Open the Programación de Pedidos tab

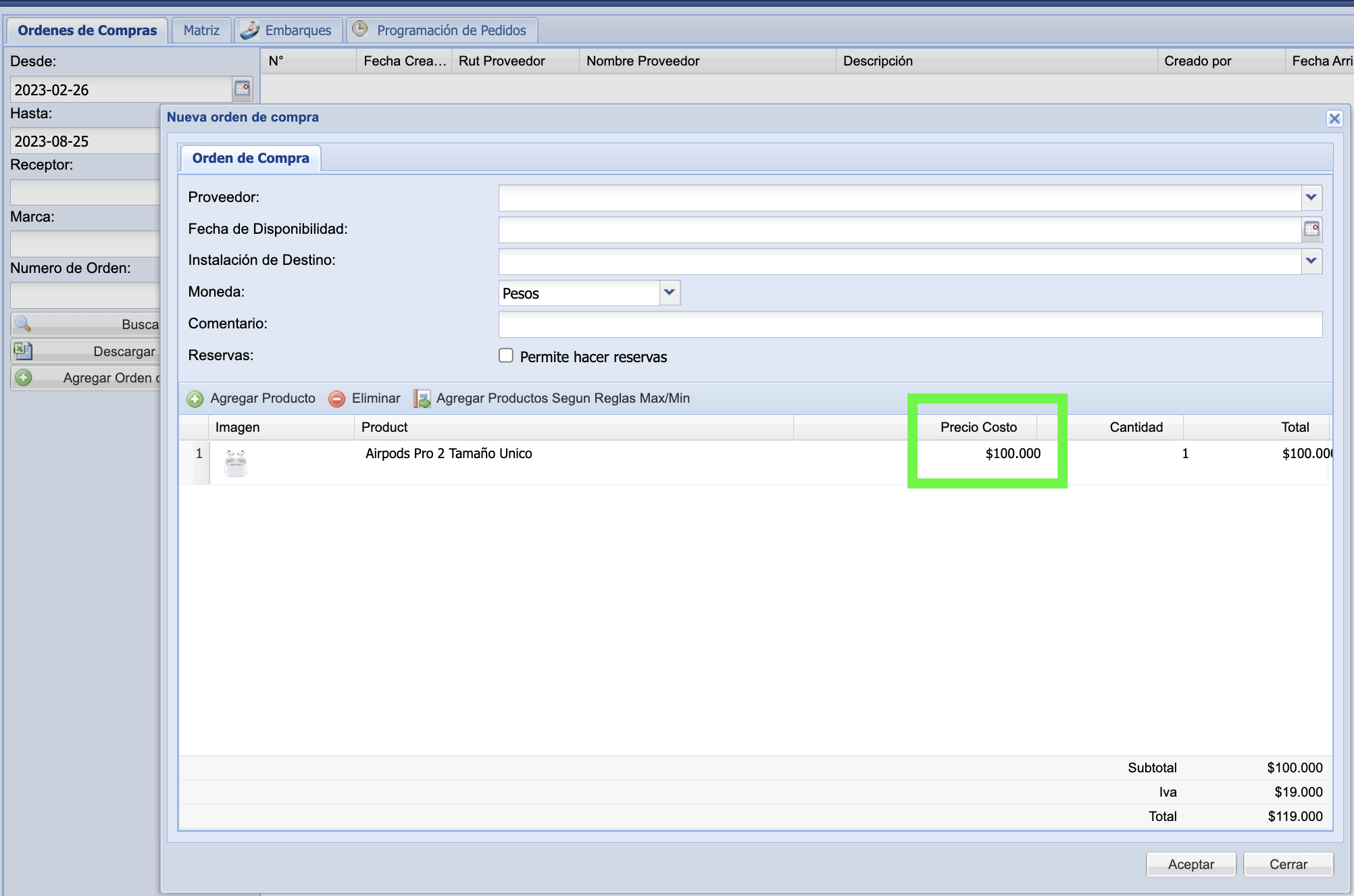coord(451,30)
